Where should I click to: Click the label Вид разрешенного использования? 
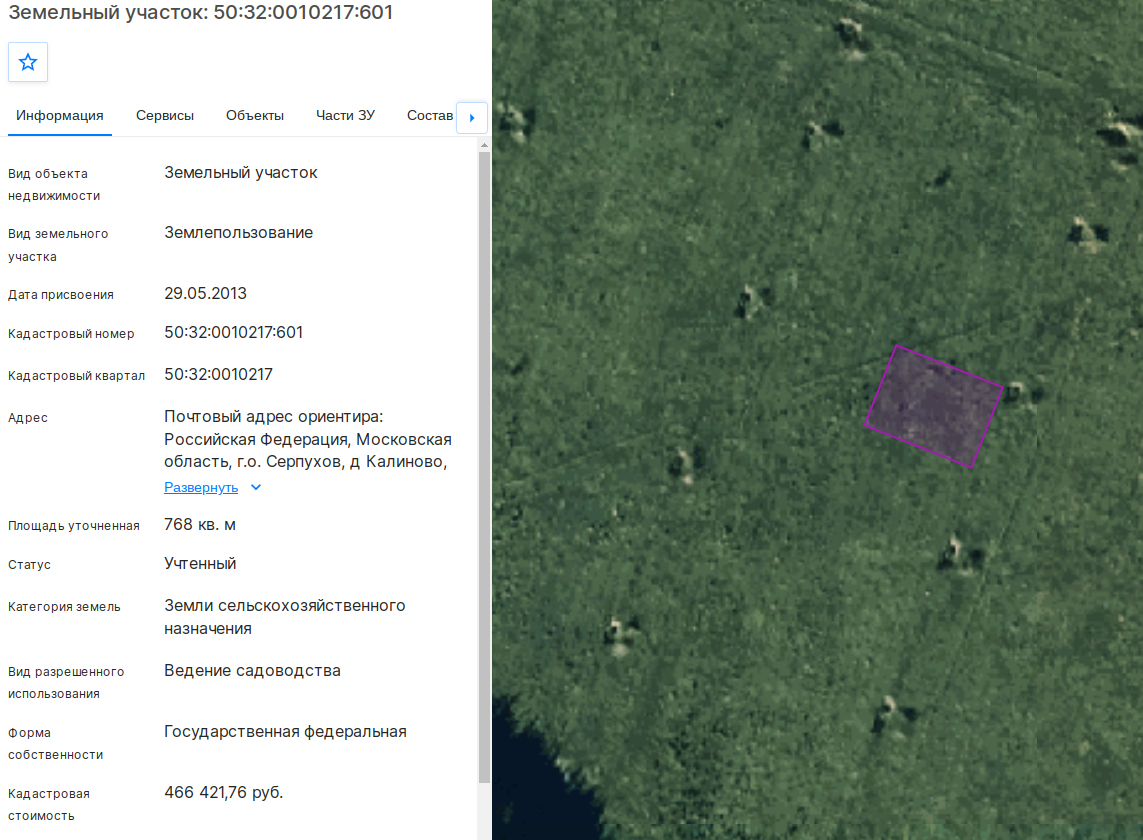click(x=66, y=682)
